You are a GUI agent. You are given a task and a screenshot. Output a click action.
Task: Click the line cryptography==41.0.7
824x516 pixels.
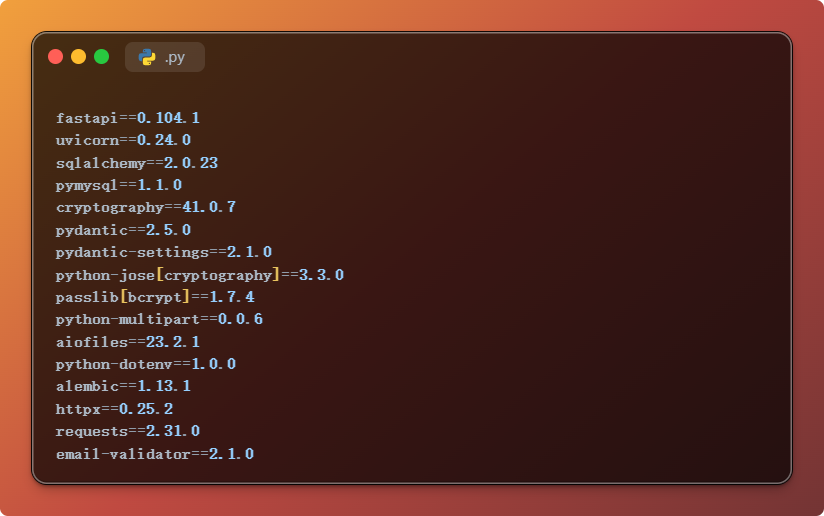point(146,207)
